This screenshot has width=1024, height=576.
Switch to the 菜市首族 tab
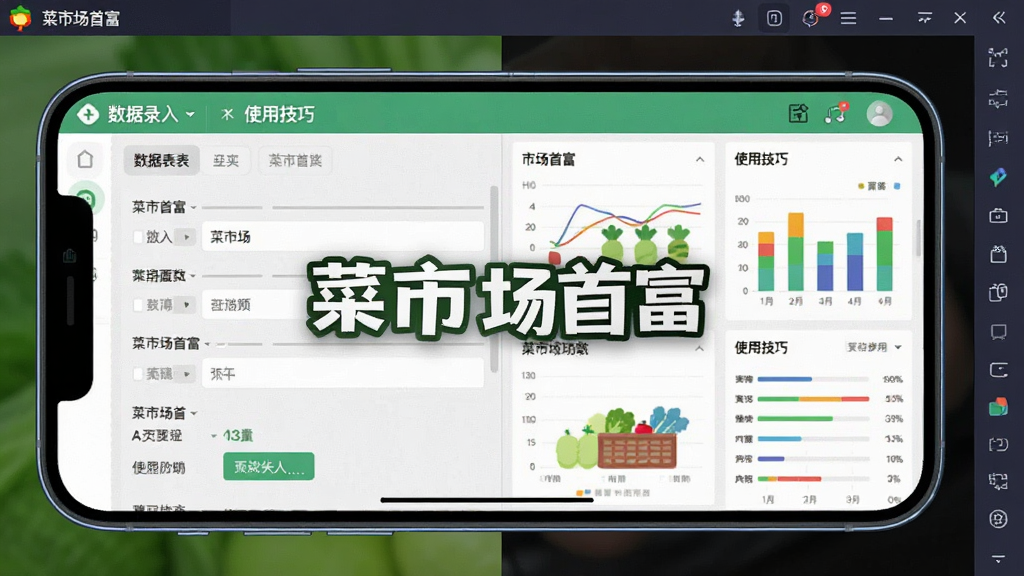295,161
